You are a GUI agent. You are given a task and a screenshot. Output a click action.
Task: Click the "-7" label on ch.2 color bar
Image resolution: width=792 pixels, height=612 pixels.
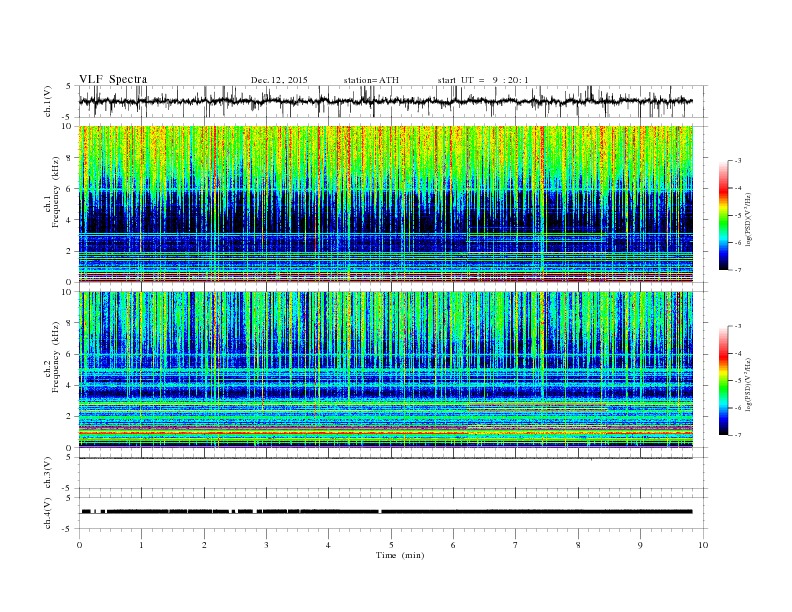[738, 435]
